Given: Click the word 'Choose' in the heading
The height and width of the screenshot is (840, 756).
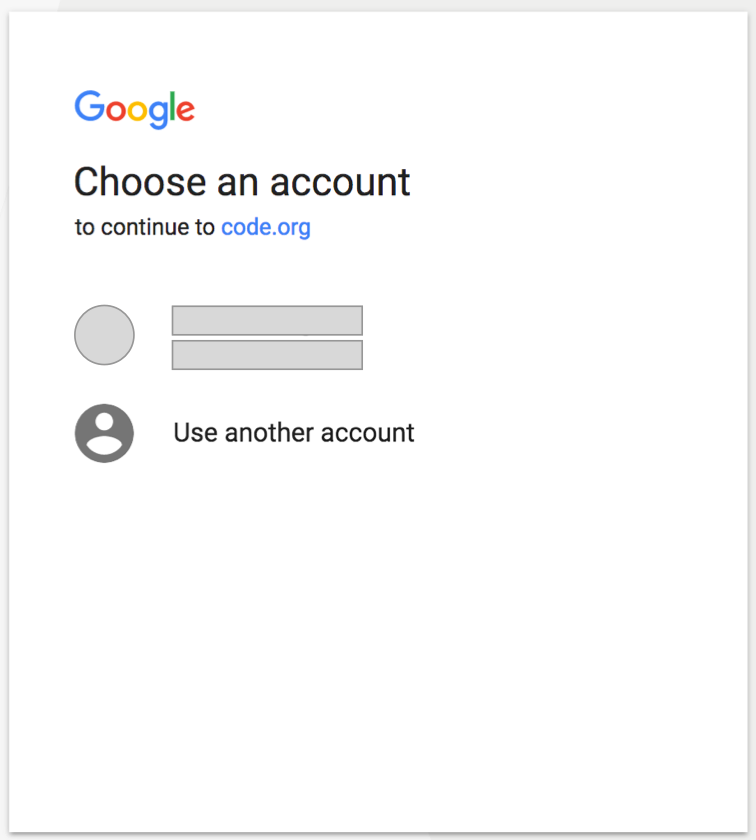Looking at the screenshot, I should pyautogui.click(x=140, y=182).
